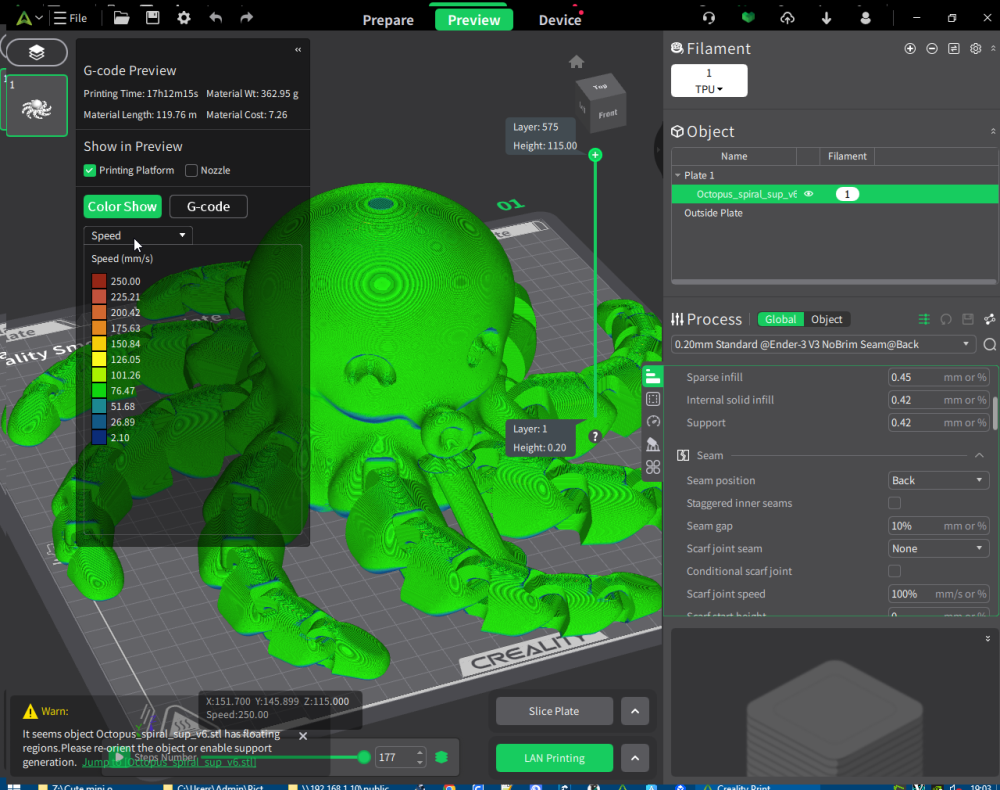The height and width of the screenshot is (790, 1000).
Task: Collapse the Plate 1 tree node
Action: [x=677, y=175]
